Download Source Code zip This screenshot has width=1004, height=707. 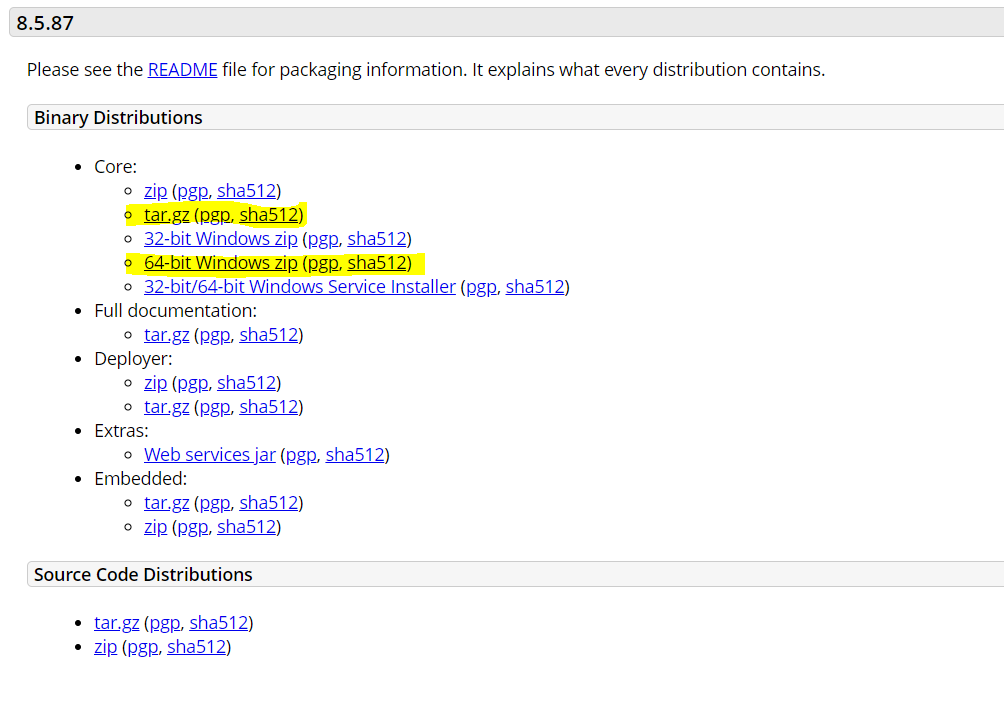click(x=106, y=647)
